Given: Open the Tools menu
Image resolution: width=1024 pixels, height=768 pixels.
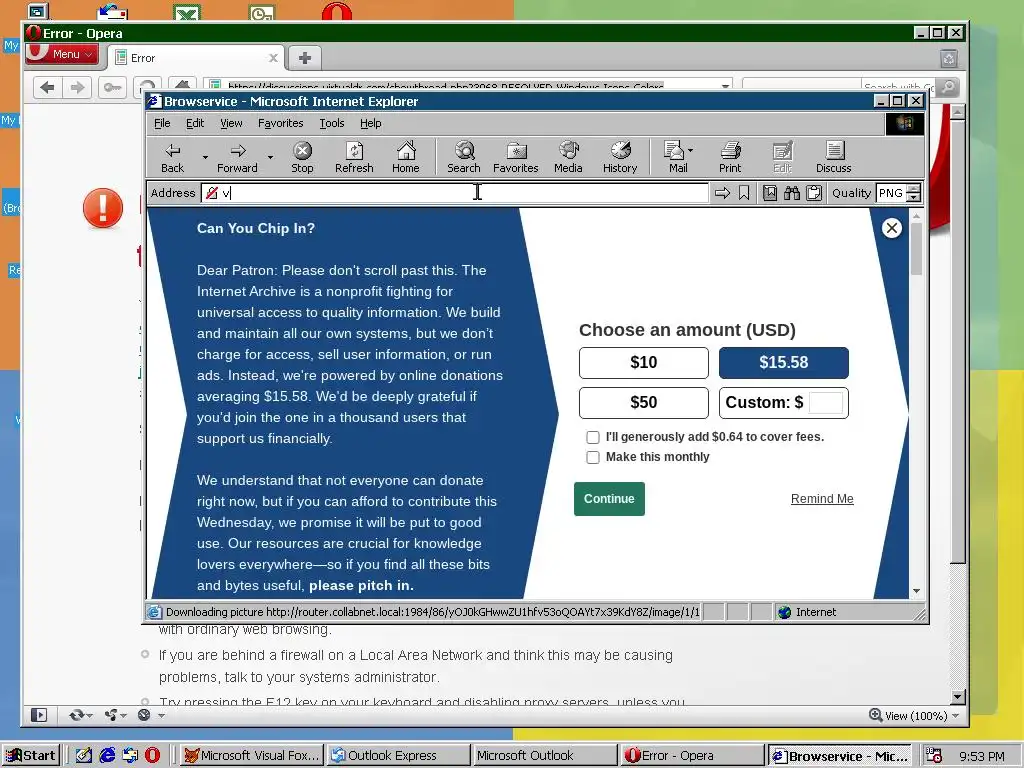Looking at the screenshot, I should (x=332, y=123).
